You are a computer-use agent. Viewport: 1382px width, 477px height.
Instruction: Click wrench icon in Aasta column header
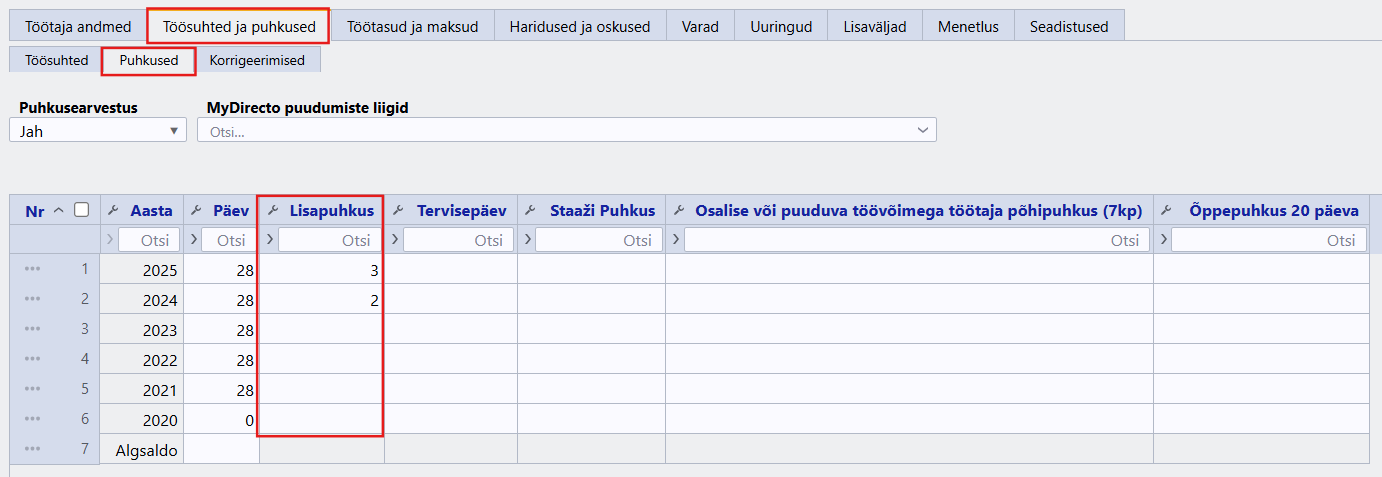tap(112, 210)
